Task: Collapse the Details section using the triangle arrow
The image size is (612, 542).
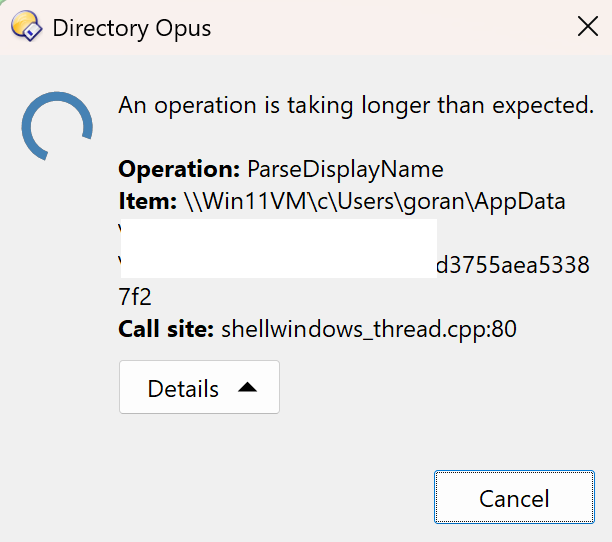Action: point(247,387)
